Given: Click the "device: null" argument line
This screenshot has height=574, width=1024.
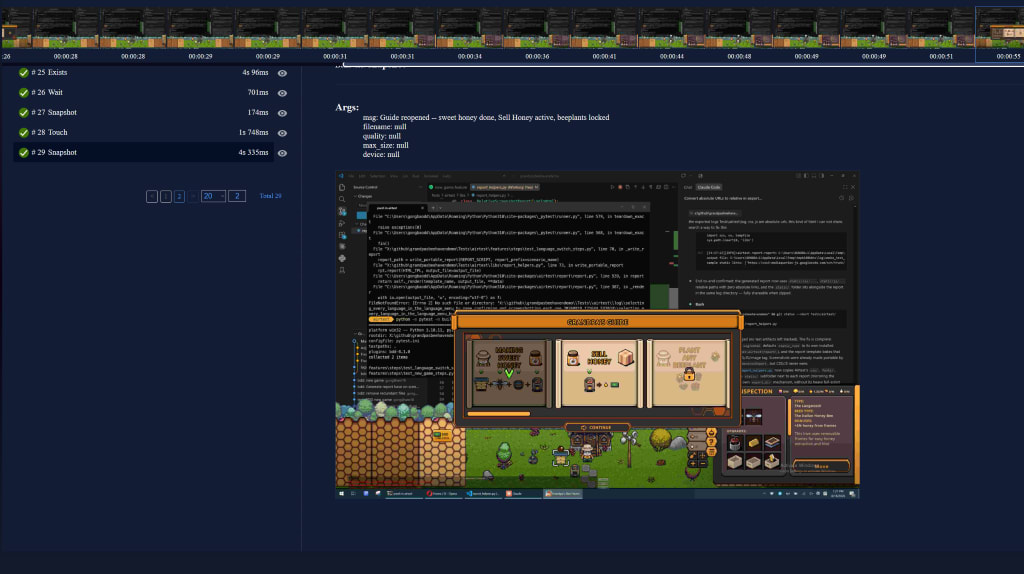Looking at the screenshot, I should 381,154.
